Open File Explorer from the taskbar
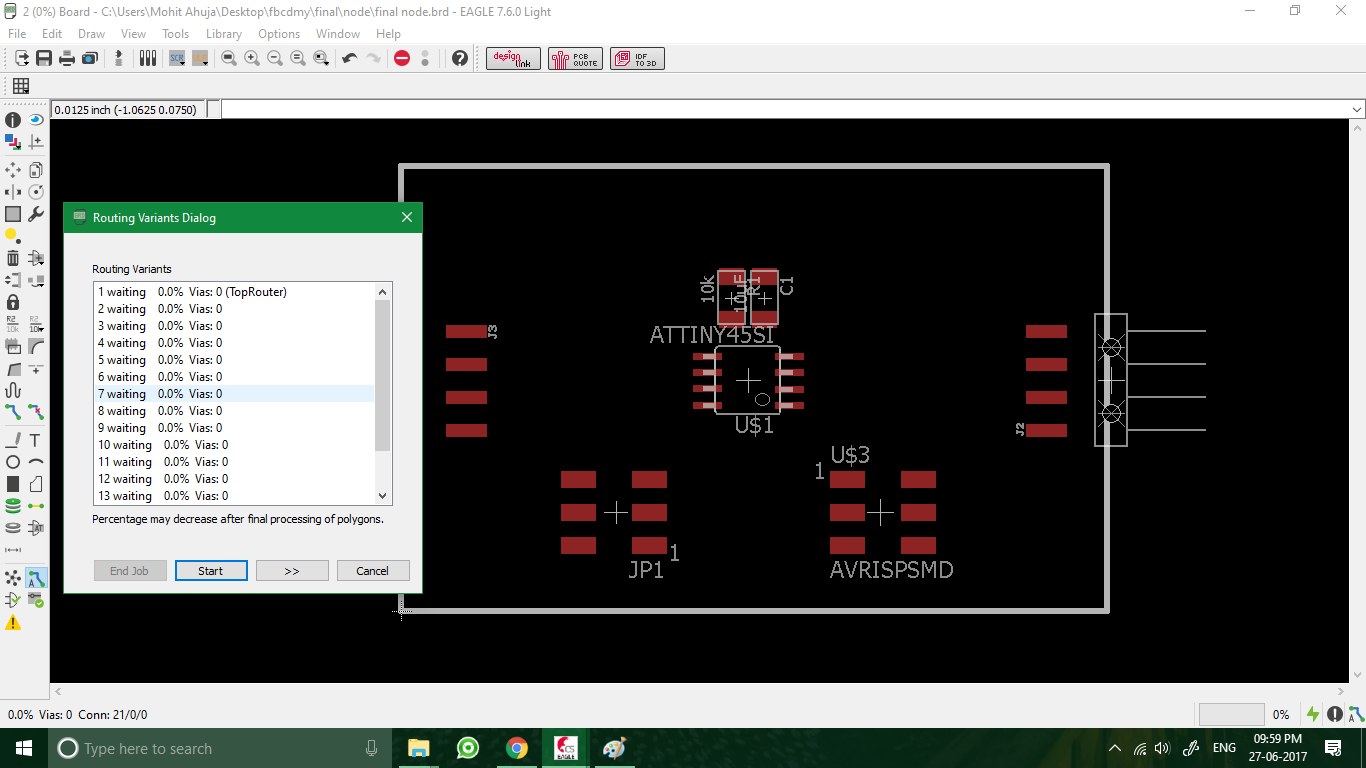This screenshot has width=1366, height=768. point(419,748)
